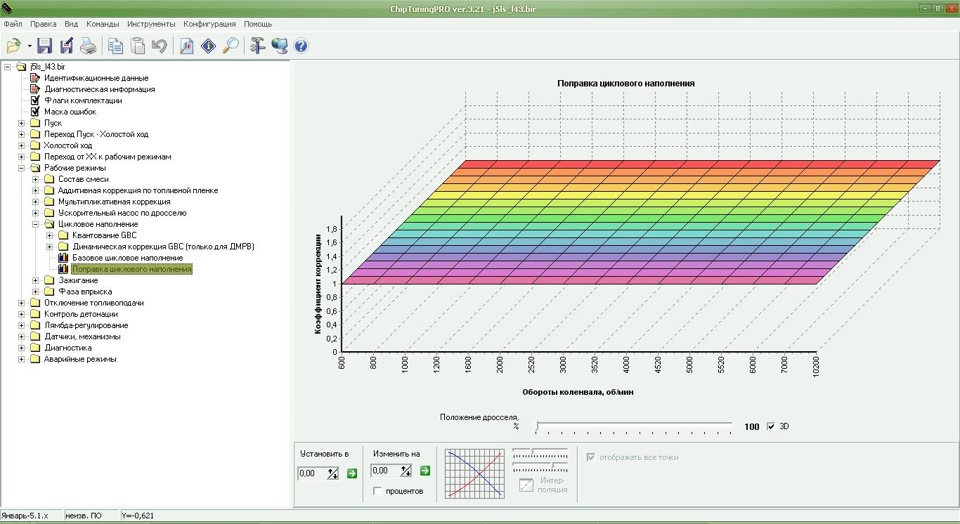Screen dimensions: 960x524
Task: Select the Поправка циклового наполнения table item
Action: (x=132, y=269)
